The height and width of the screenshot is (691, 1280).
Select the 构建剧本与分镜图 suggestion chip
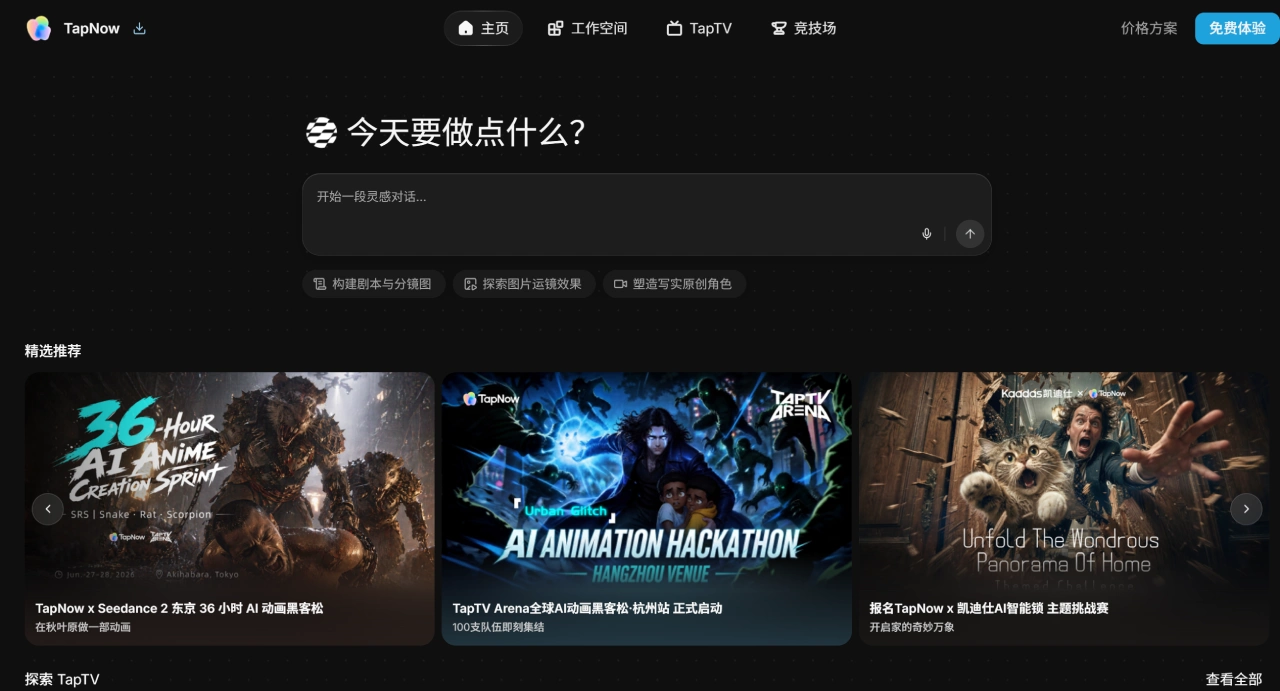373,284
